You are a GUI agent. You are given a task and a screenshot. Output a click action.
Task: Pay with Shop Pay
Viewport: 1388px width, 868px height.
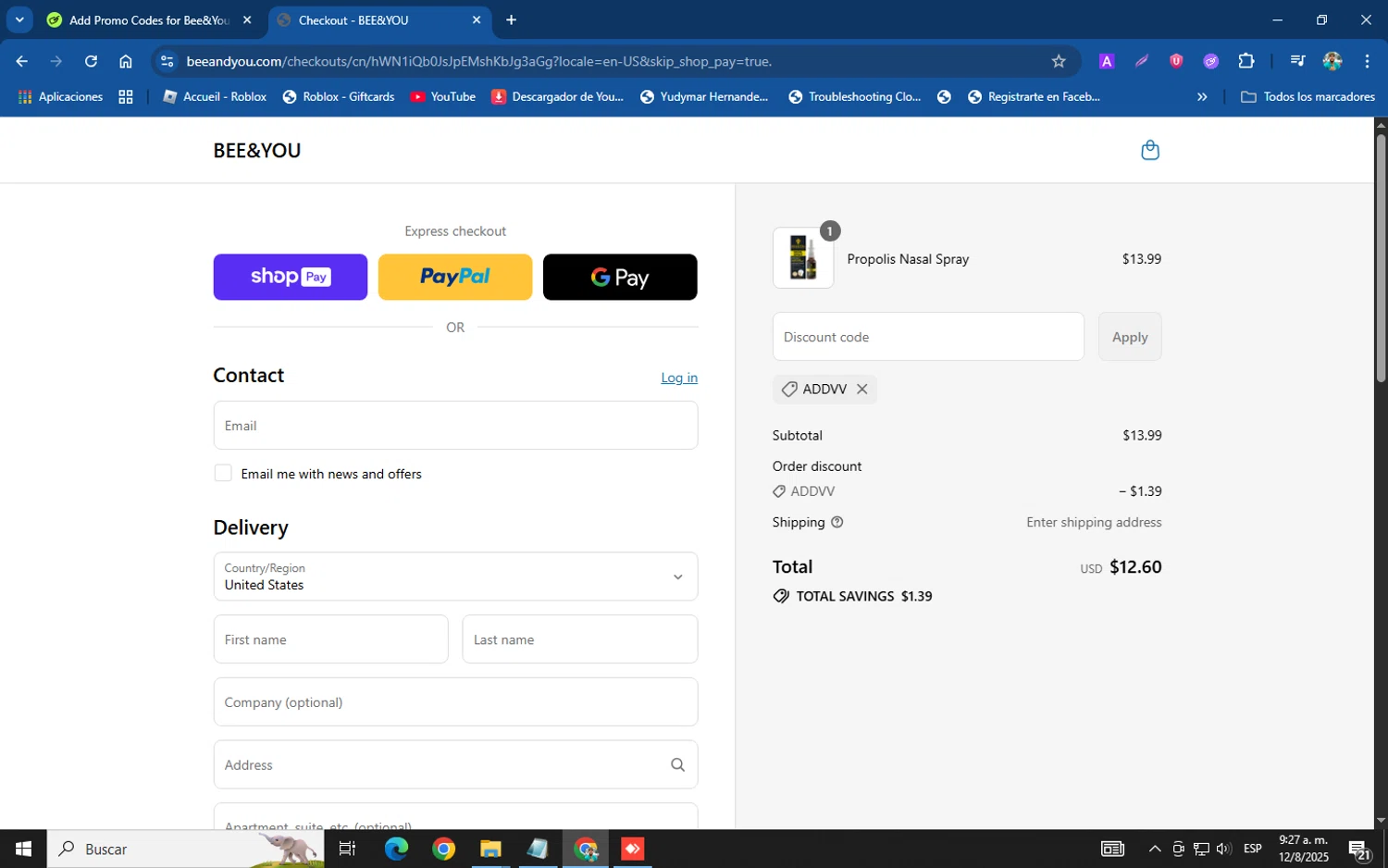291,277
